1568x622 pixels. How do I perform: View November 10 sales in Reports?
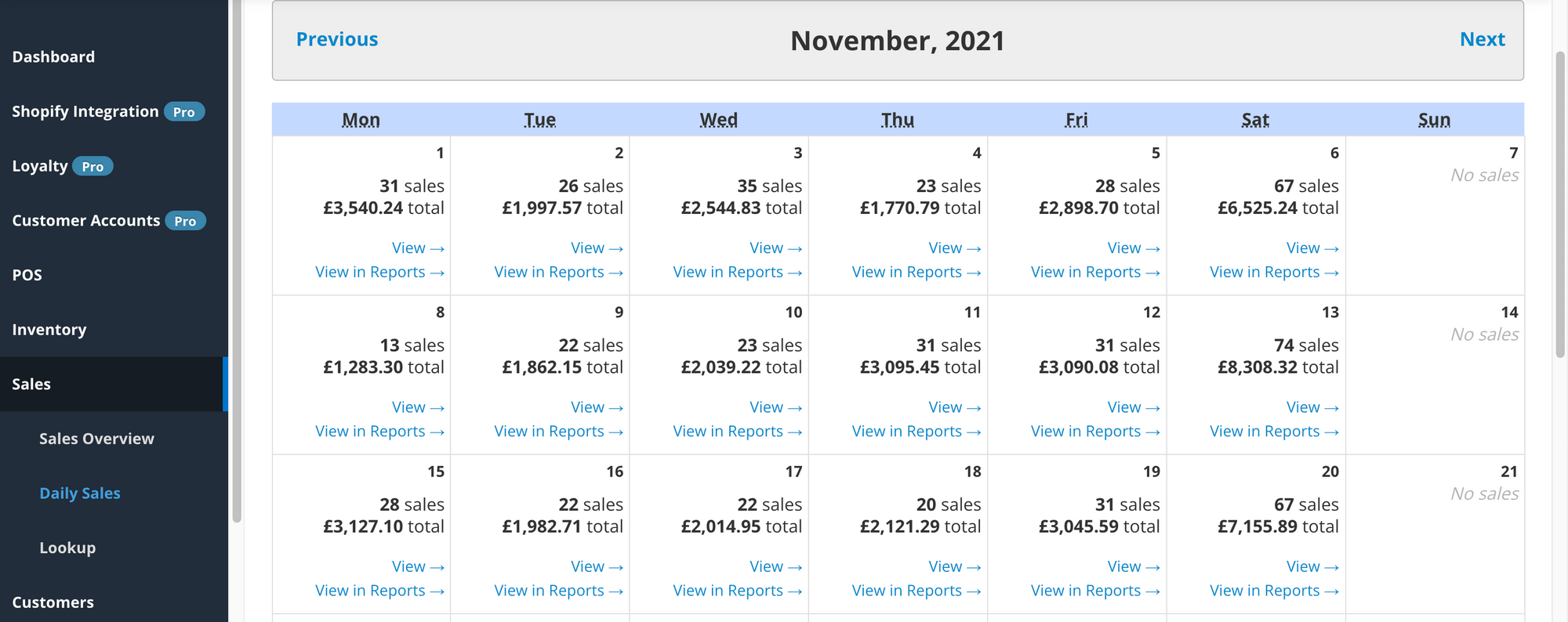pyautogui.click(x=737, y=432)
